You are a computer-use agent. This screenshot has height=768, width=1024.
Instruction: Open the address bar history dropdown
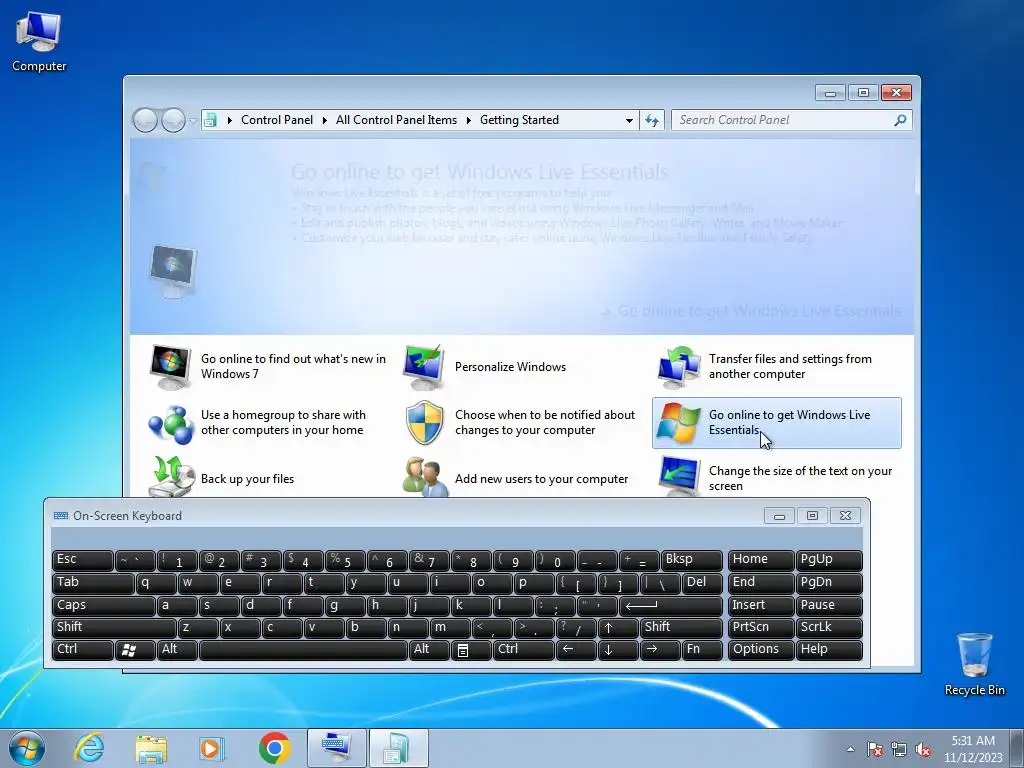pos(629,120)
